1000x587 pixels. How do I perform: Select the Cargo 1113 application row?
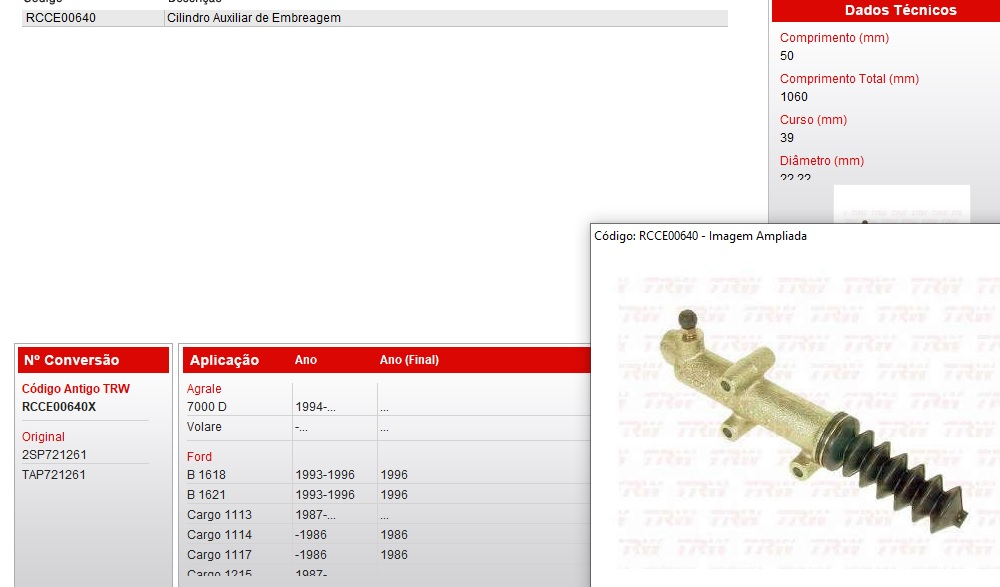coord(219,515)
